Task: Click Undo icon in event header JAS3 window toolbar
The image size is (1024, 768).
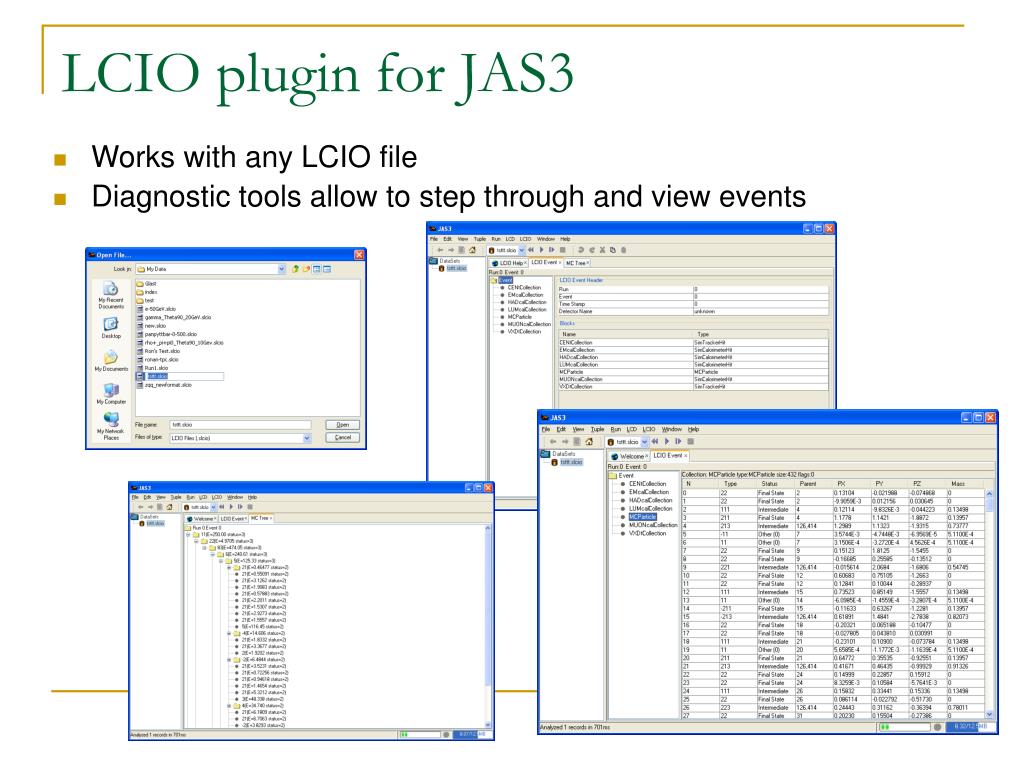Action: [581, 250]
